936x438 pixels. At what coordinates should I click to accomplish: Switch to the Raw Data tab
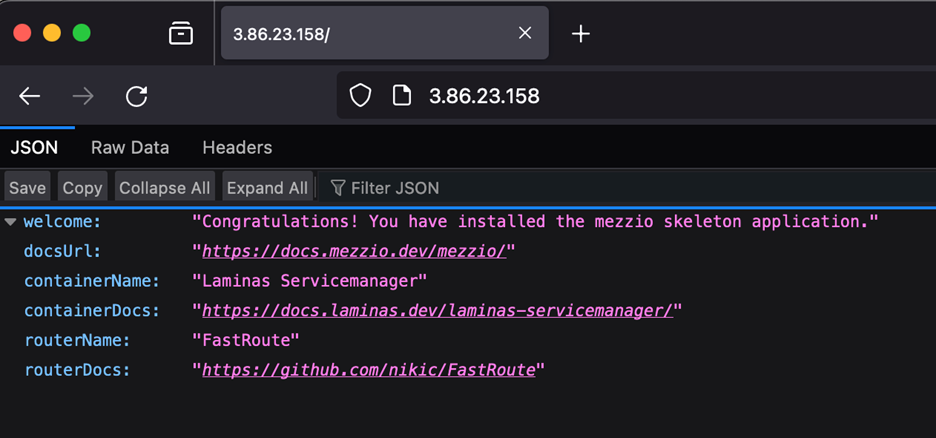pyautogui.click(x=130, y=147)
